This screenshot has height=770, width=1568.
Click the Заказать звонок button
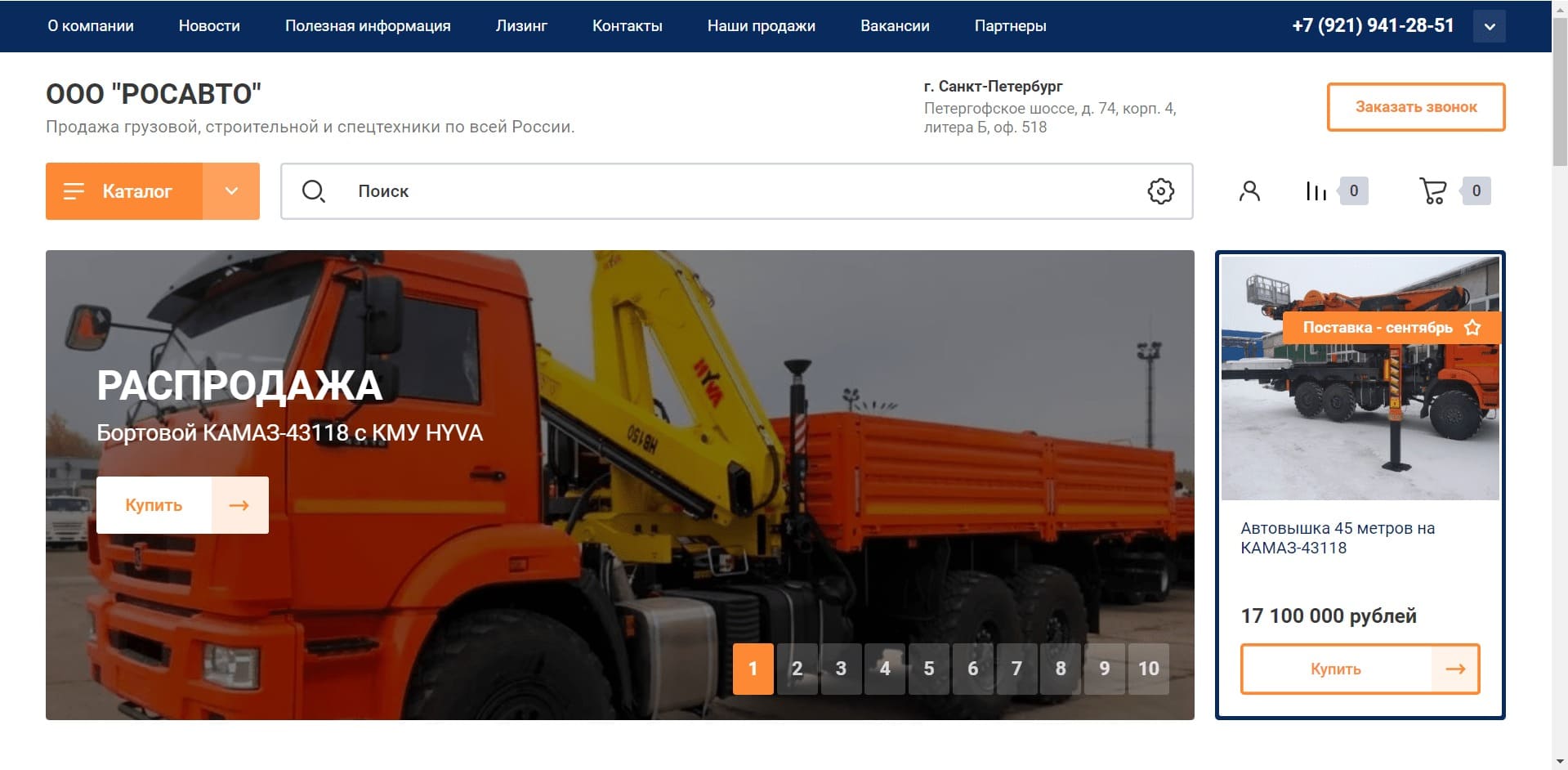click(1416, 107)
